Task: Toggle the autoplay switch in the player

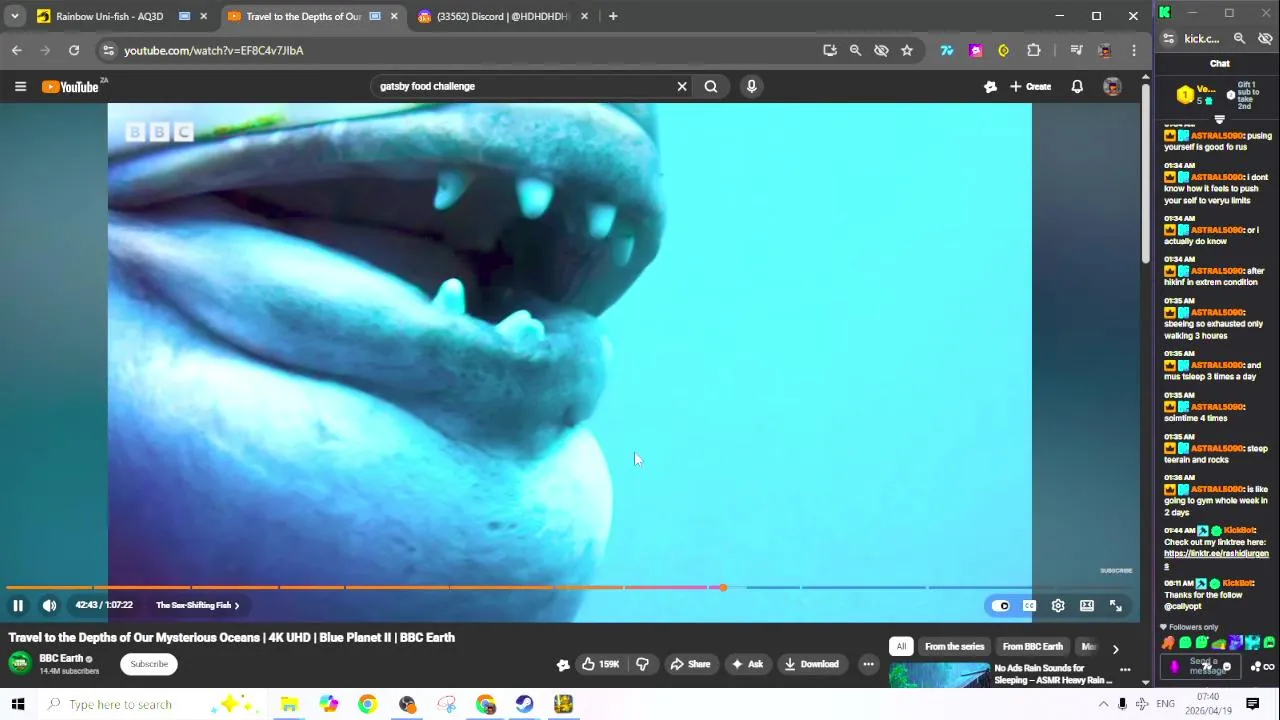Action: pyautogui.click(x=1000, y=605)
